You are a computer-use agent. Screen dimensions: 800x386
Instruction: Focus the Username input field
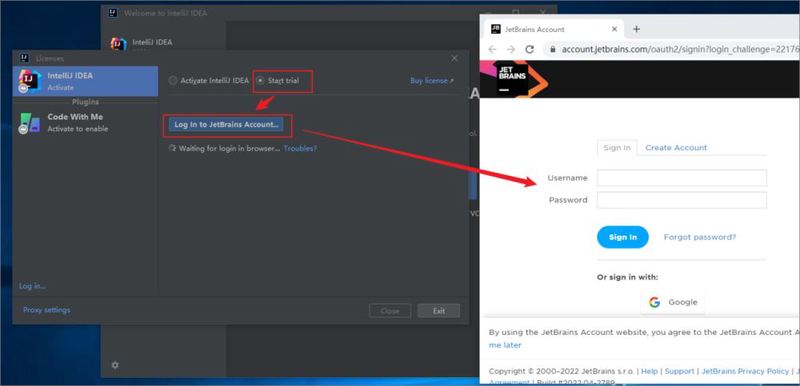pyautogui.click(x=682, y=178)
